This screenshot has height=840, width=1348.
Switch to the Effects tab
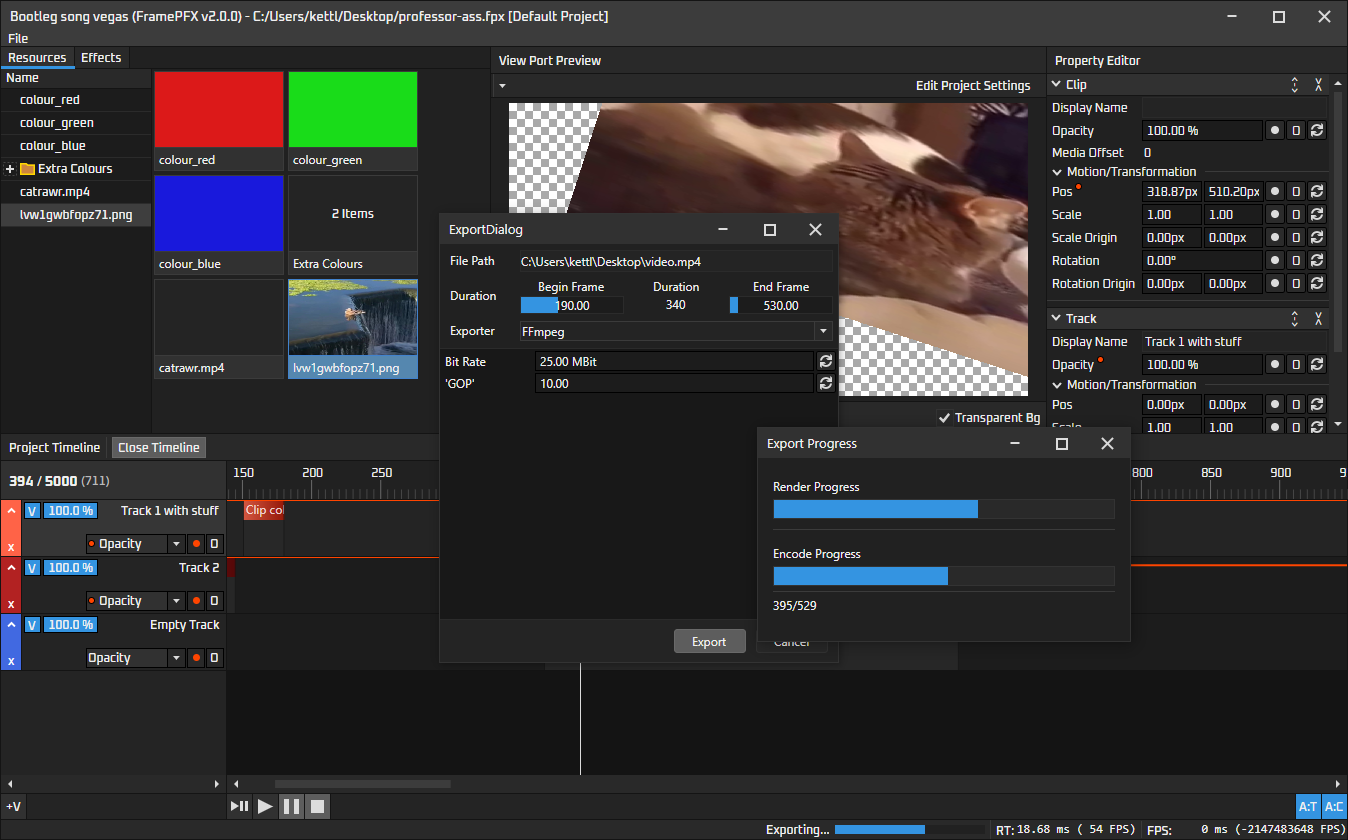[x=101, y=58]
